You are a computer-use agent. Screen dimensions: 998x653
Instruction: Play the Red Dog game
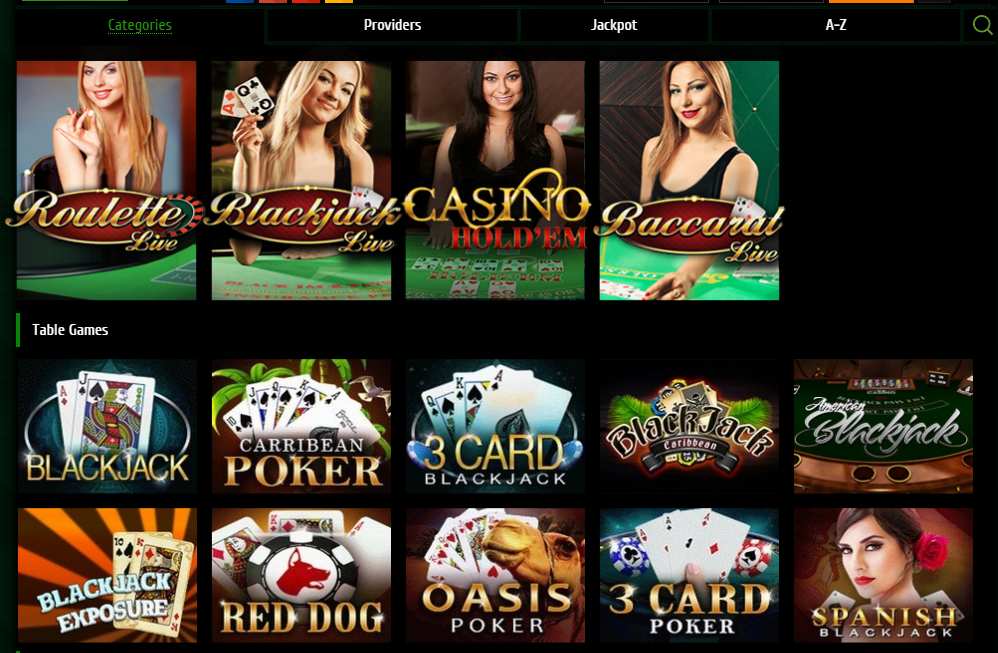pos(301,575)
